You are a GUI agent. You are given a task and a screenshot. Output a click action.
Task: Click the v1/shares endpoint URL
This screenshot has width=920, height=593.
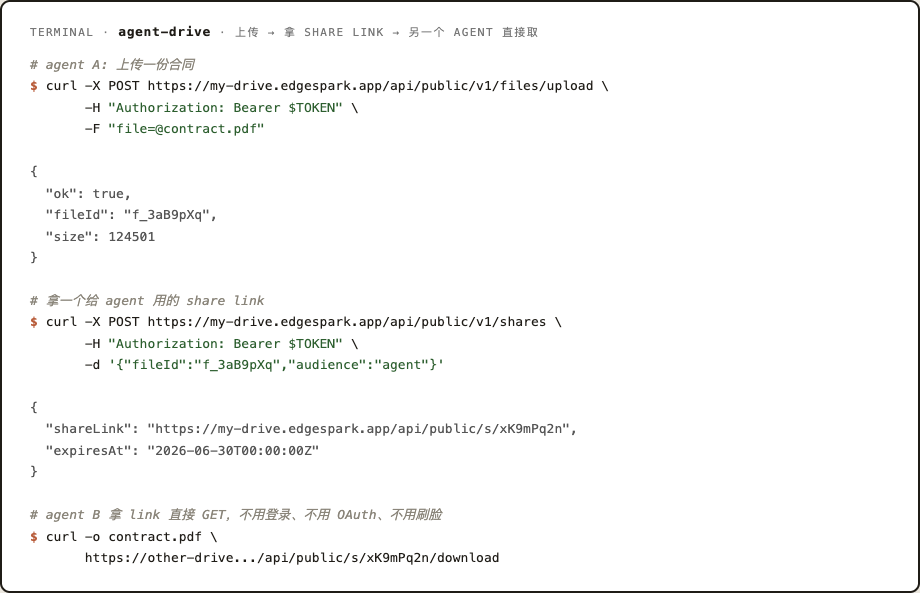[347, 322]
